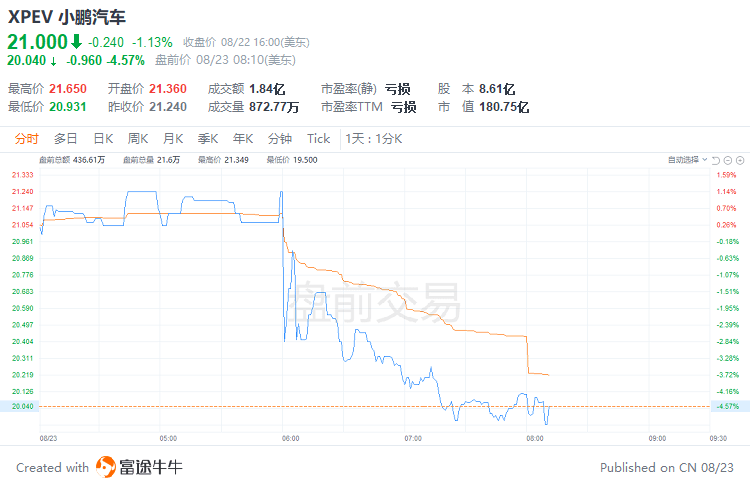This screenshot has height=488, width=750.
Task: Click the 08:00 time label on axis
Action: (x=535, y=438)
